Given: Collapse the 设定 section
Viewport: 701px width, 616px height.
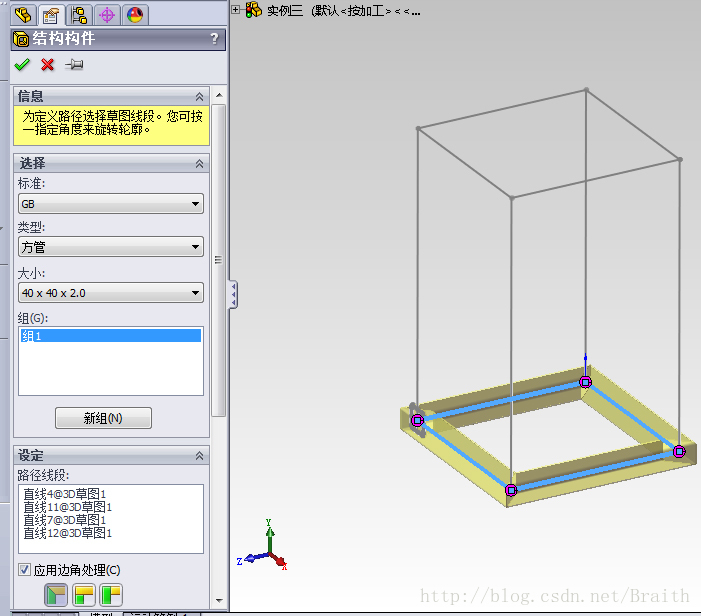Looking at the screenshot, I should click(199, 456).
